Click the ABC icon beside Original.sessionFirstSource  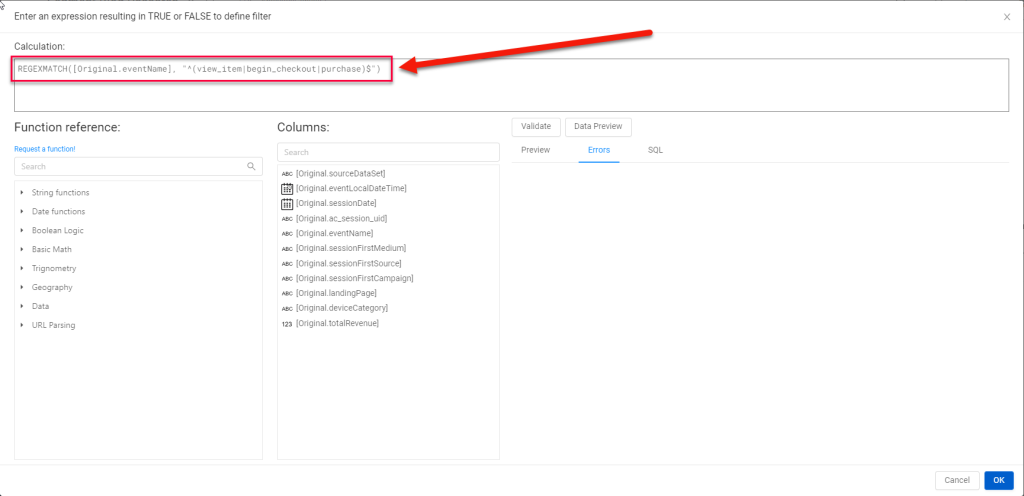(287, 264)
